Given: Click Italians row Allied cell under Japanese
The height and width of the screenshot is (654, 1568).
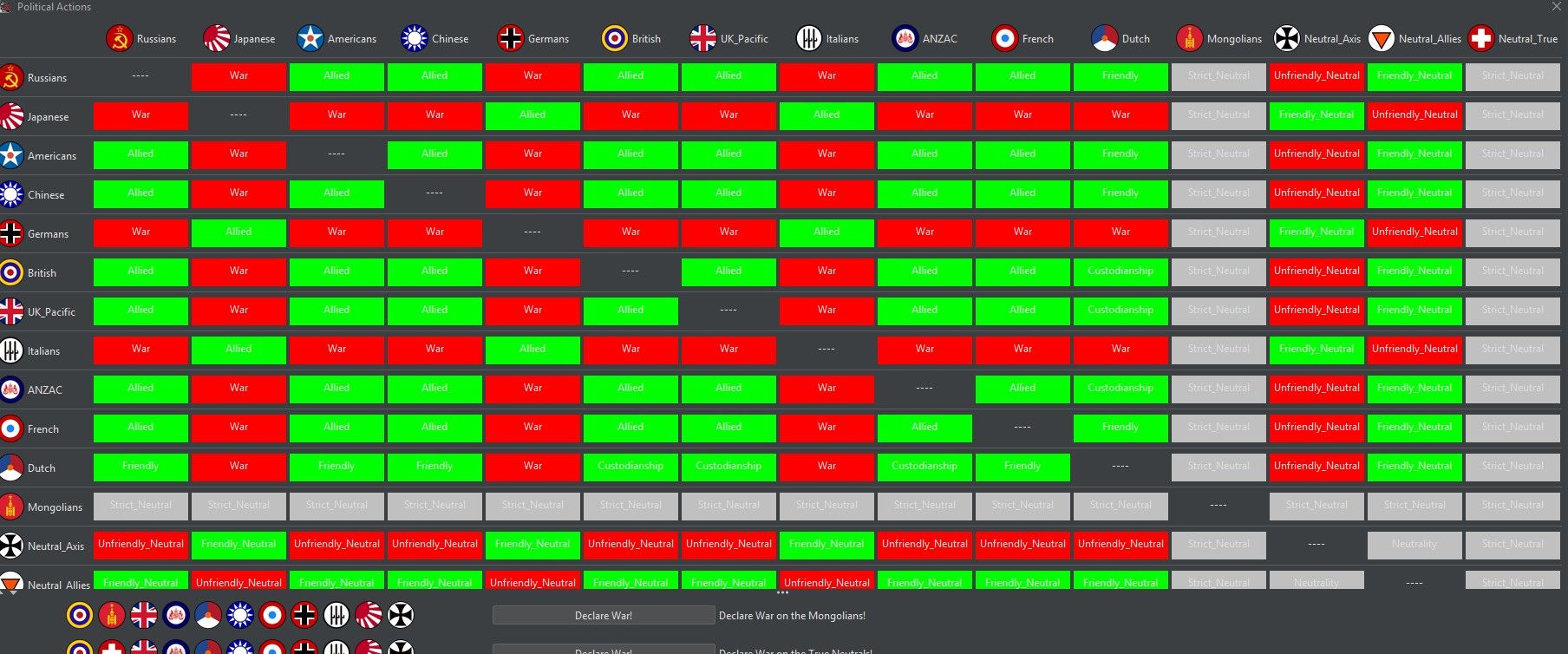Looking at the screenshot, I should click(238, 350).
